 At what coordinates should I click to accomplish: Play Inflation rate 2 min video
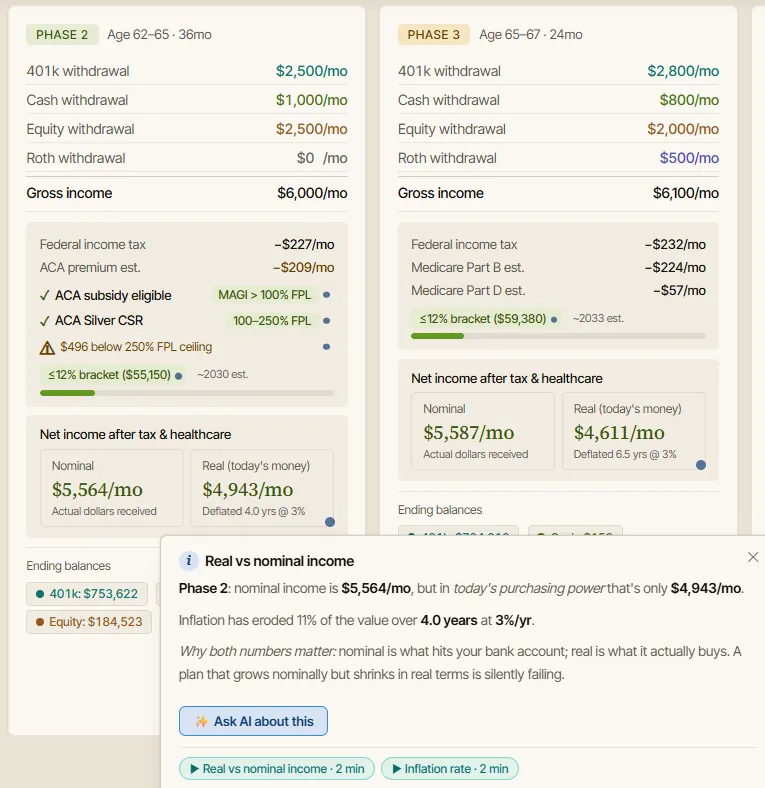[x=450, y=769]
